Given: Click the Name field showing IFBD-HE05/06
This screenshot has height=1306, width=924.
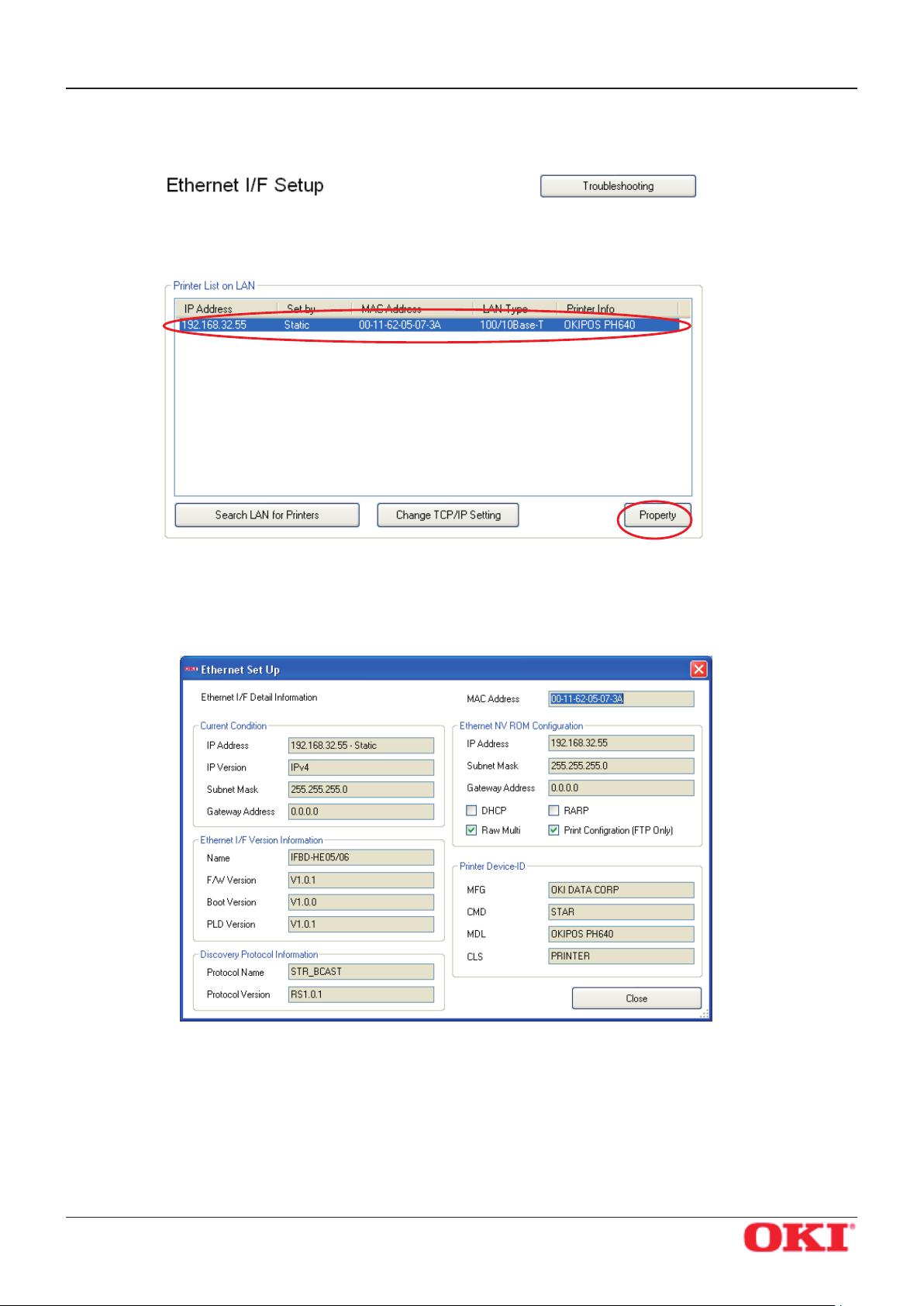Looking at the screenshot, I should (x=361, y=857).
